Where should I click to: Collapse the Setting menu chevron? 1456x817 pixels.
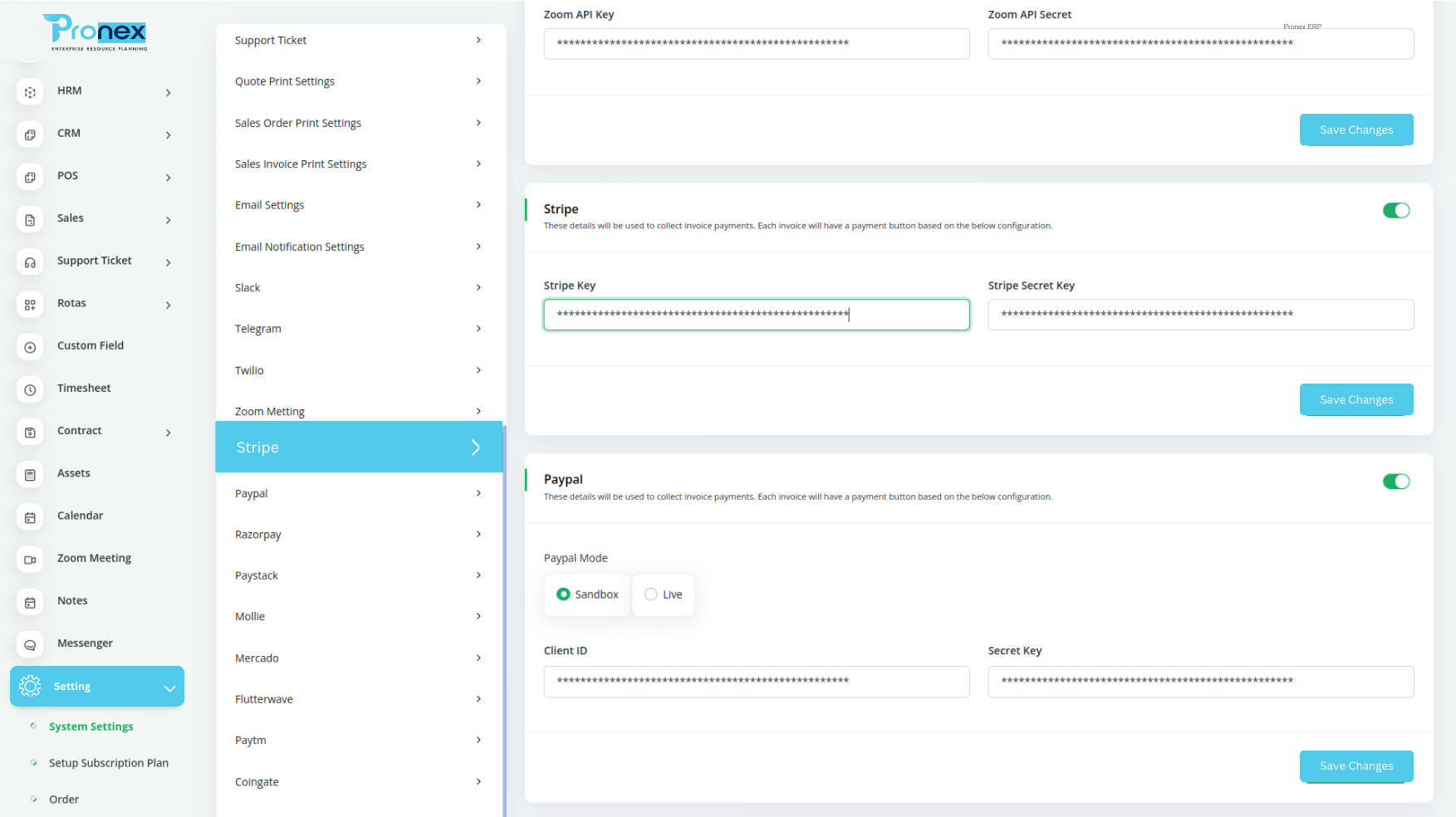(x=169, y=687)
